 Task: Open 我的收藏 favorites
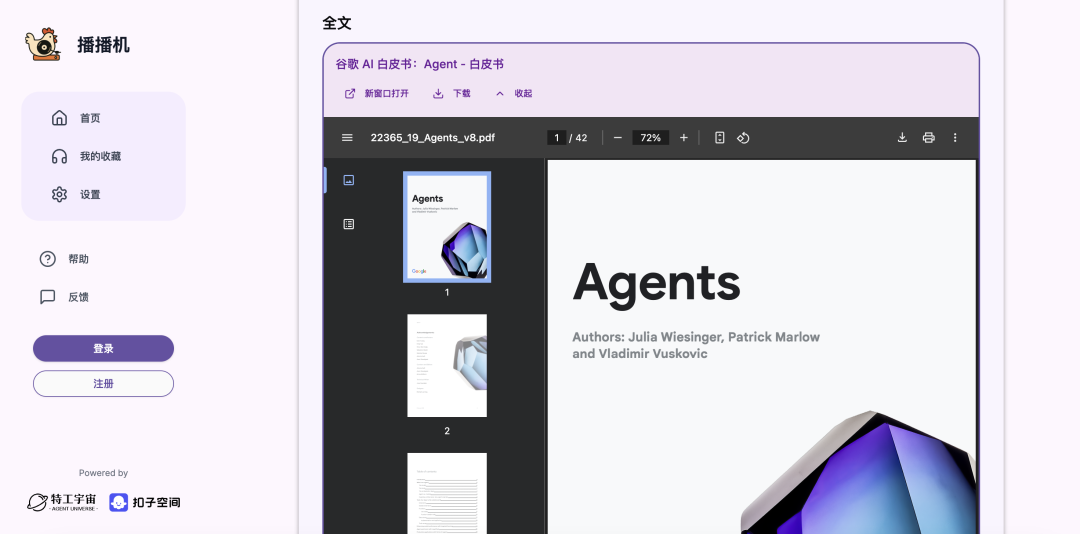103,156
